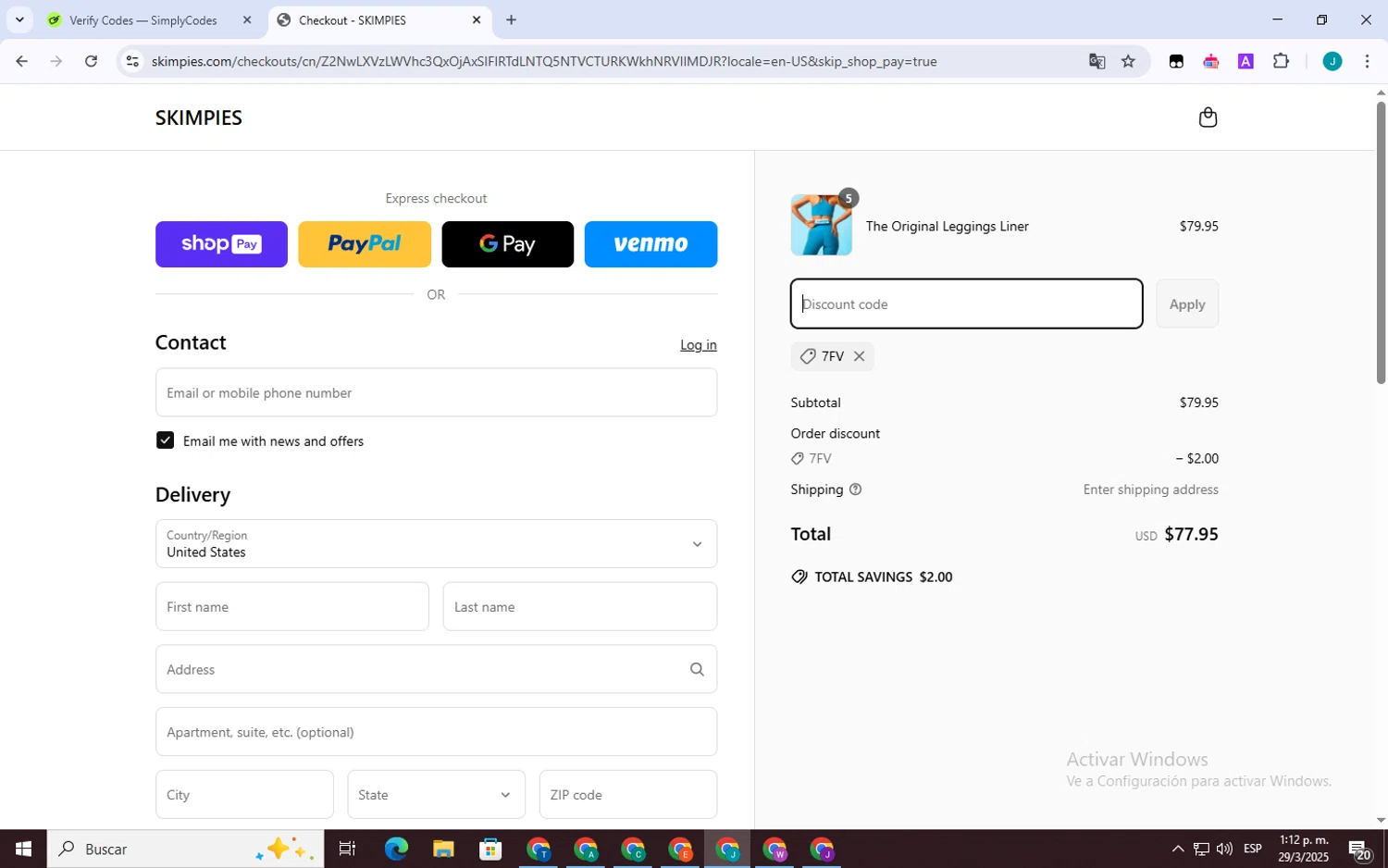Open Task View in the taskbar
This screenshot has width=1388, height=868.
tap(348, 849)
